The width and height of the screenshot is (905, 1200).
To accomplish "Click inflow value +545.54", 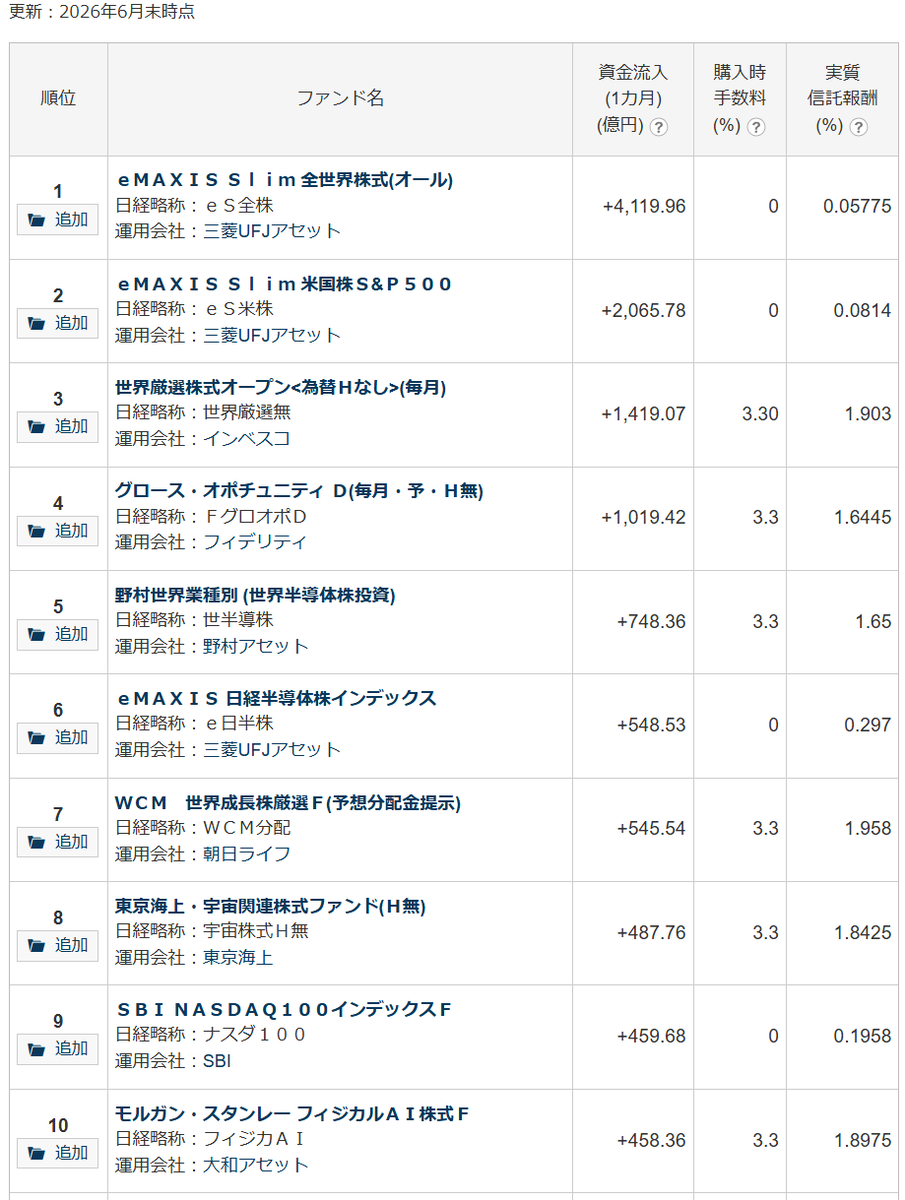I will tap(652, 829).
